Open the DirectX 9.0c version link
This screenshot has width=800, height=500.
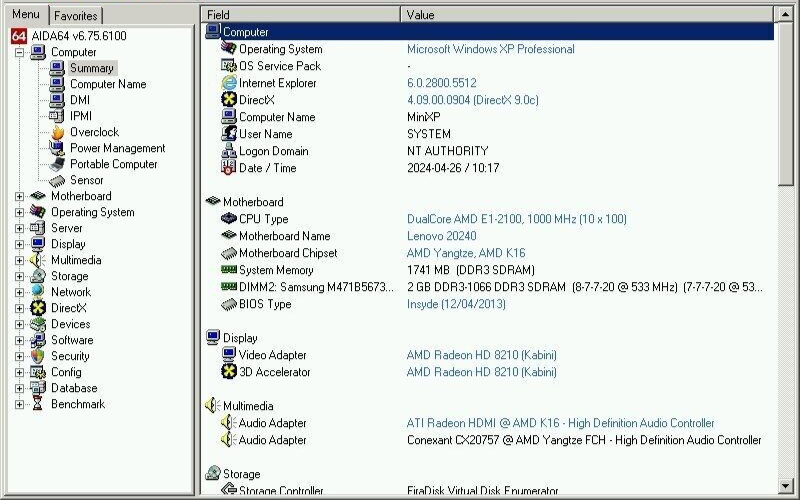click(x=472, y=99)
